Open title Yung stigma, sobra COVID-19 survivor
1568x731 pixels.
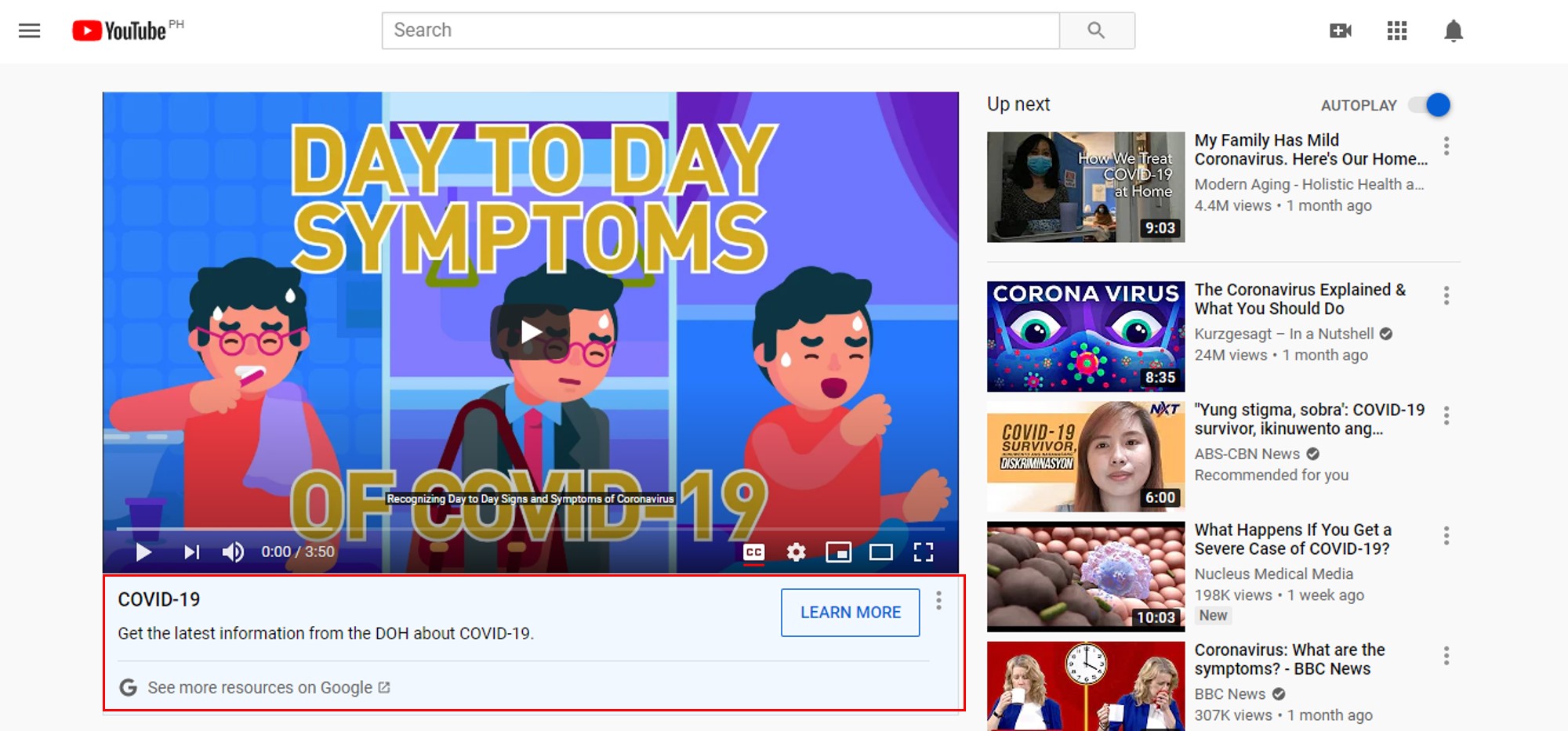[1309, 419]
